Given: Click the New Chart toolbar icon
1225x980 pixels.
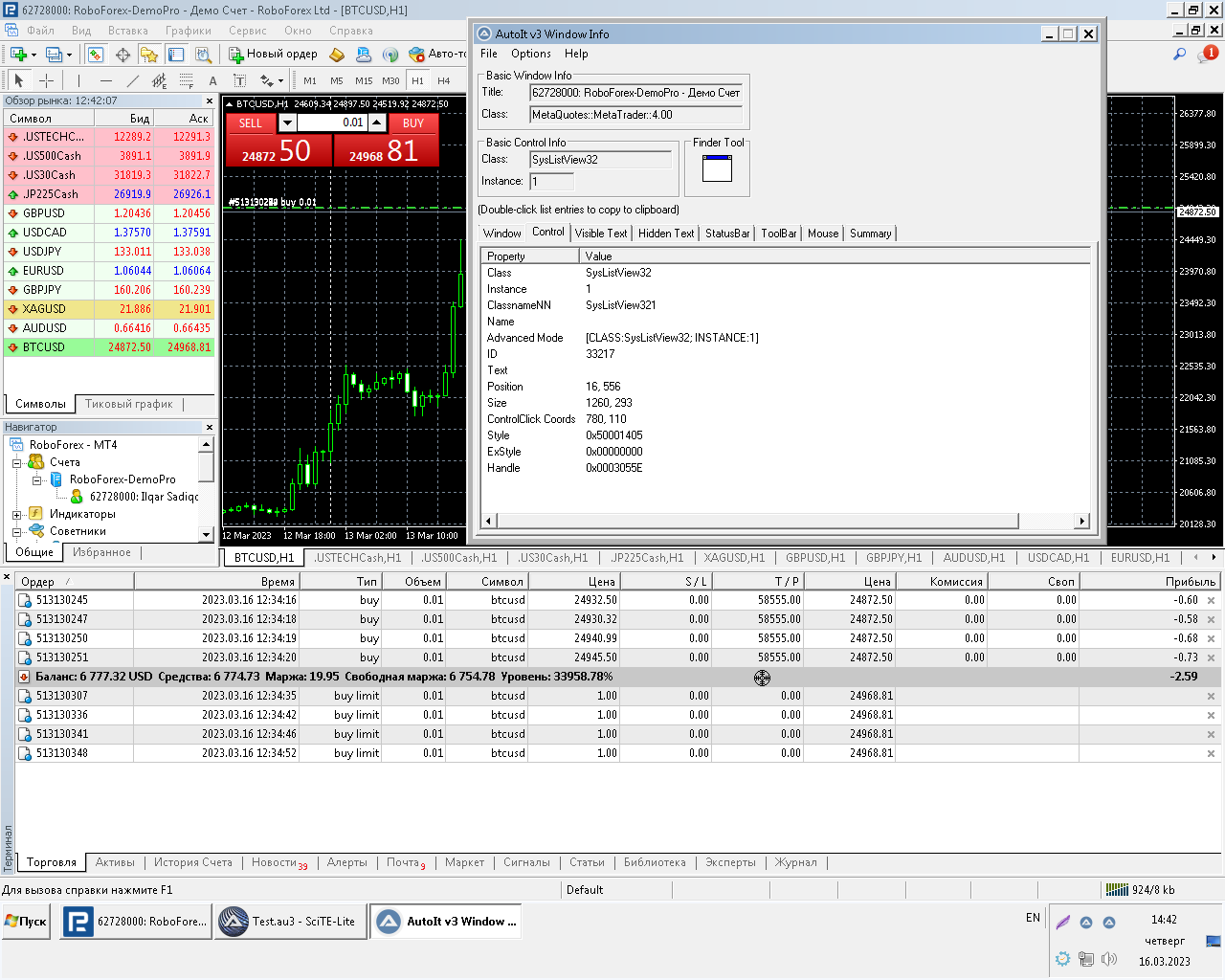Looking at the screenshot, I should [17, 55].
